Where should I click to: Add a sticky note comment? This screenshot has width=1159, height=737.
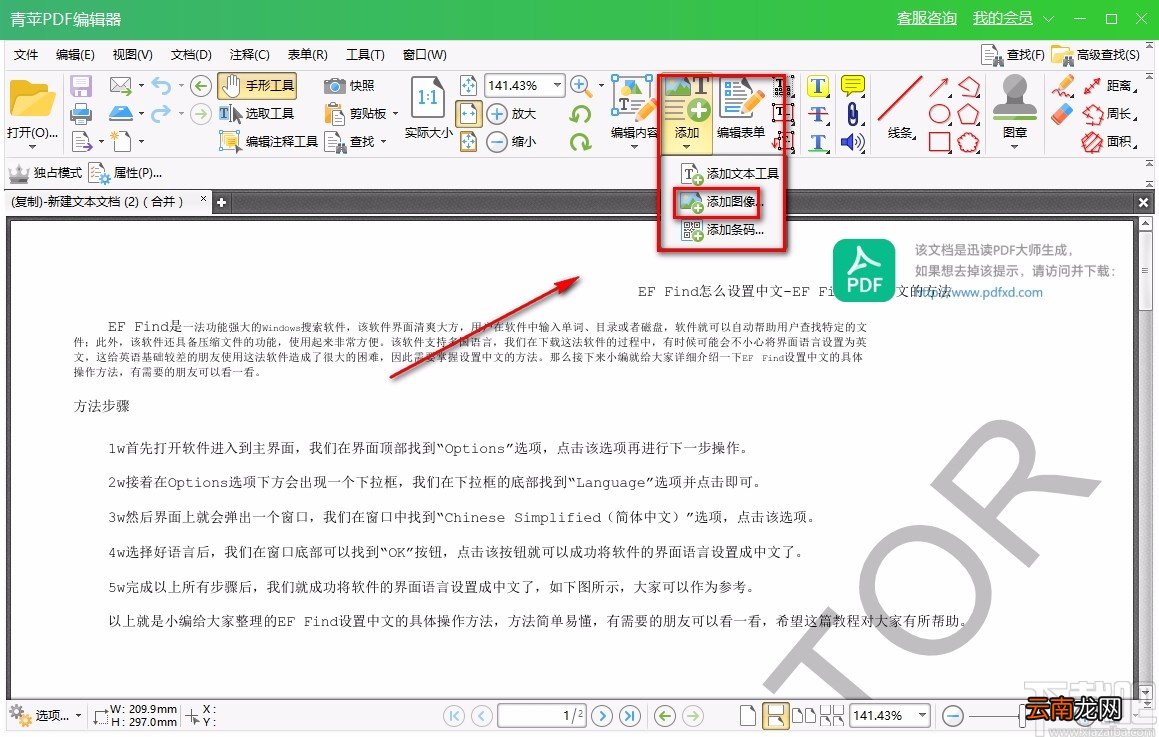pyautogui.click(x=853, y=86)
